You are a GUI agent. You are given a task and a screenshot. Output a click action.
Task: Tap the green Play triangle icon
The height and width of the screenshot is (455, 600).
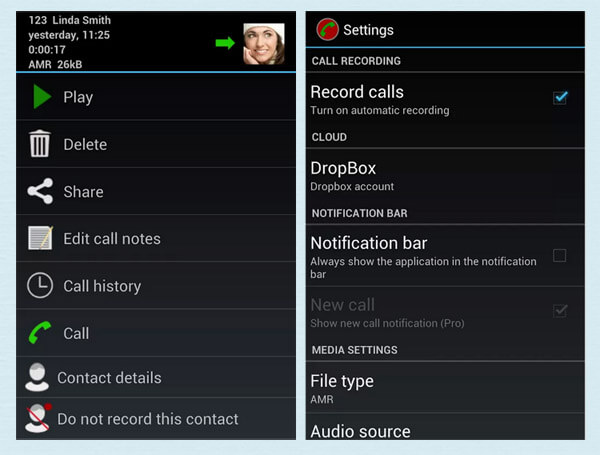coord(41,97)
